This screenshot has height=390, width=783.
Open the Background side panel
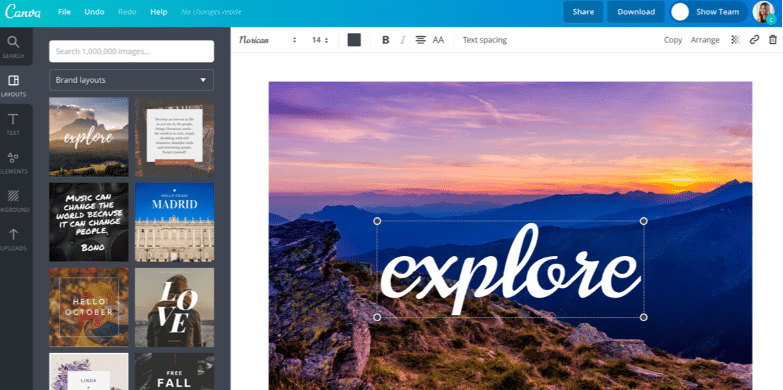click(x=13, y=201)
